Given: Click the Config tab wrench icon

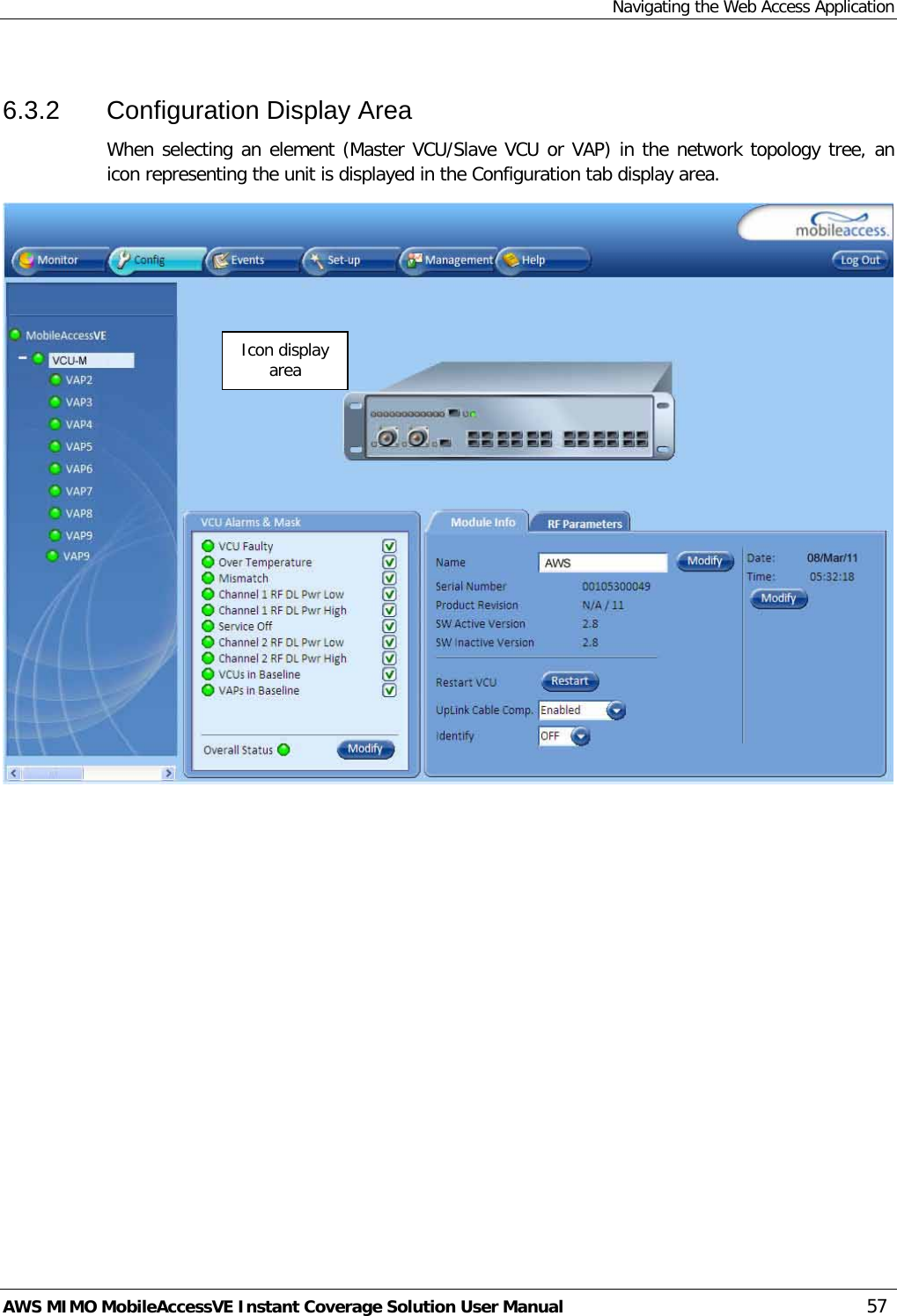Looking at the screenshot, I should pos(124,260).
